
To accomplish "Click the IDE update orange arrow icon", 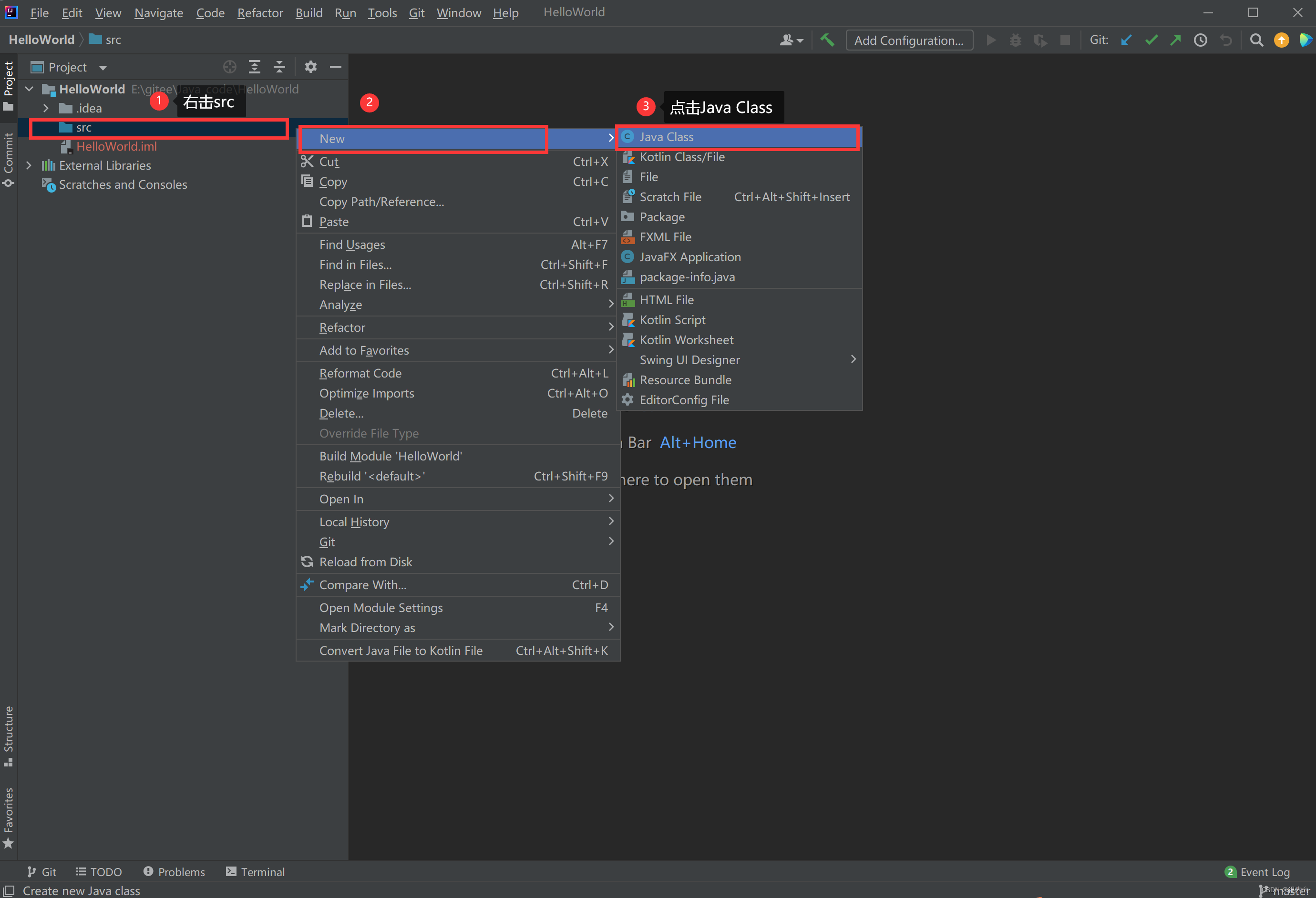I will [1282, 40].
